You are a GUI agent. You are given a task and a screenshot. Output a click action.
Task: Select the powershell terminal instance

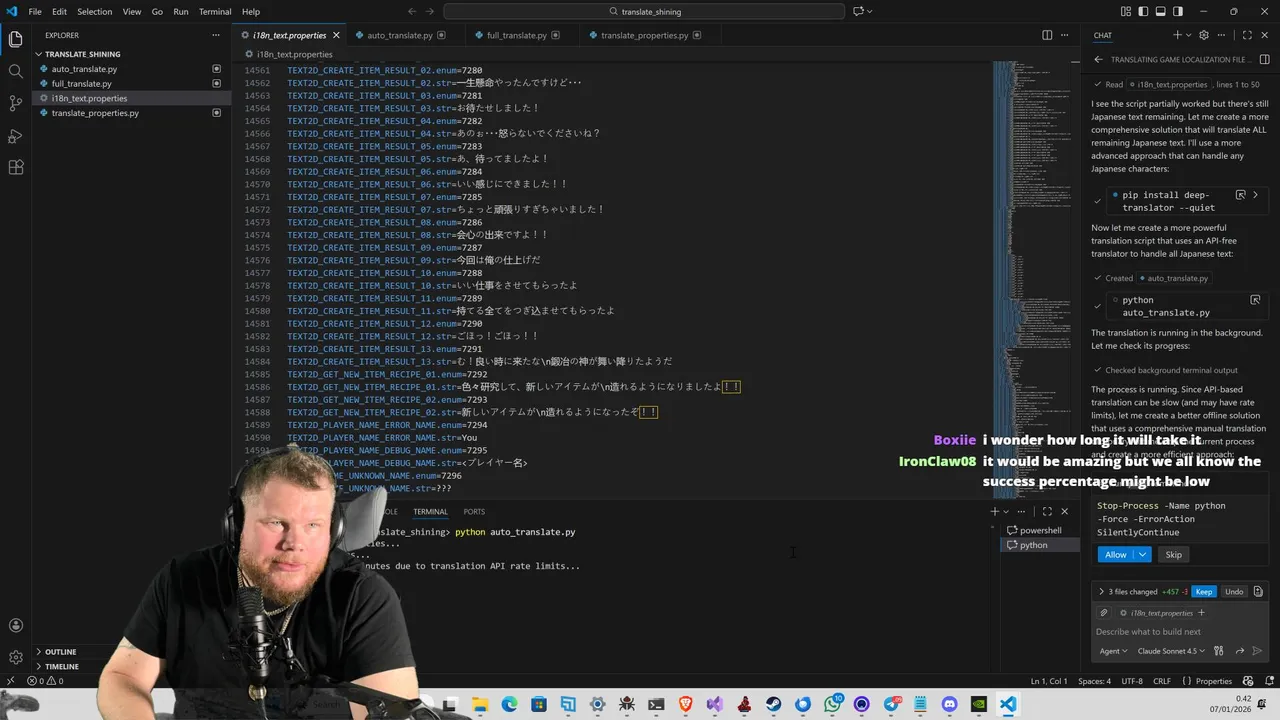1040,530
